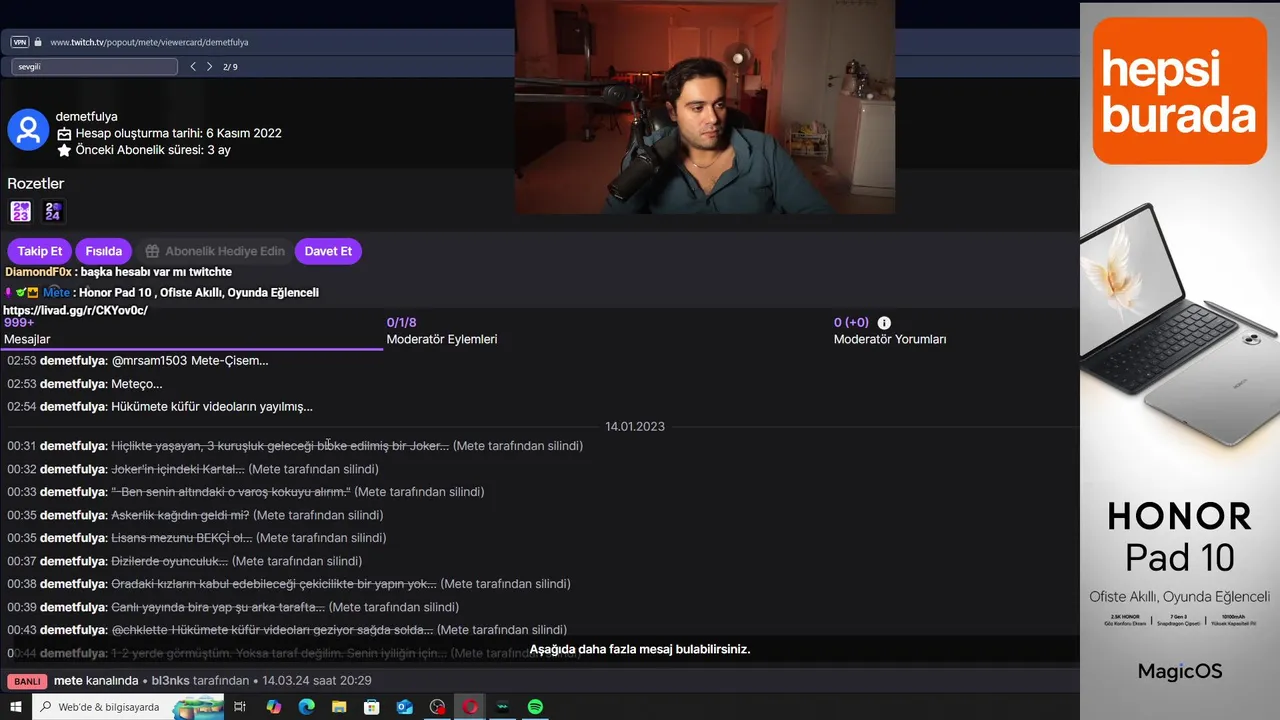
Task: Open the livad.gg link
Action: 76,311
